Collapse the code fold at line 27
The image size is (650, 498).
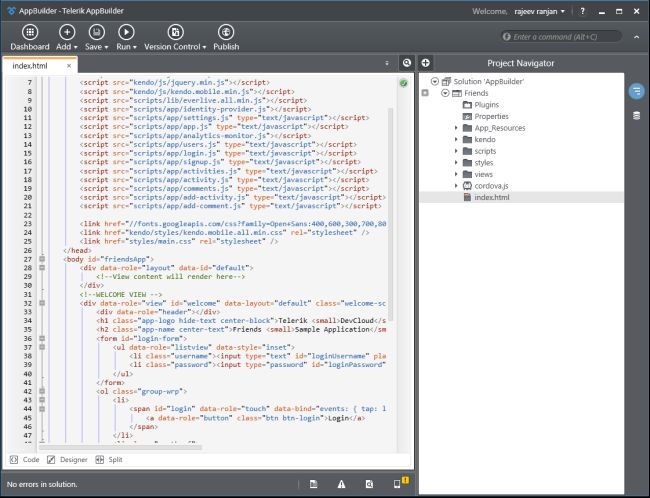click(42, 259)
